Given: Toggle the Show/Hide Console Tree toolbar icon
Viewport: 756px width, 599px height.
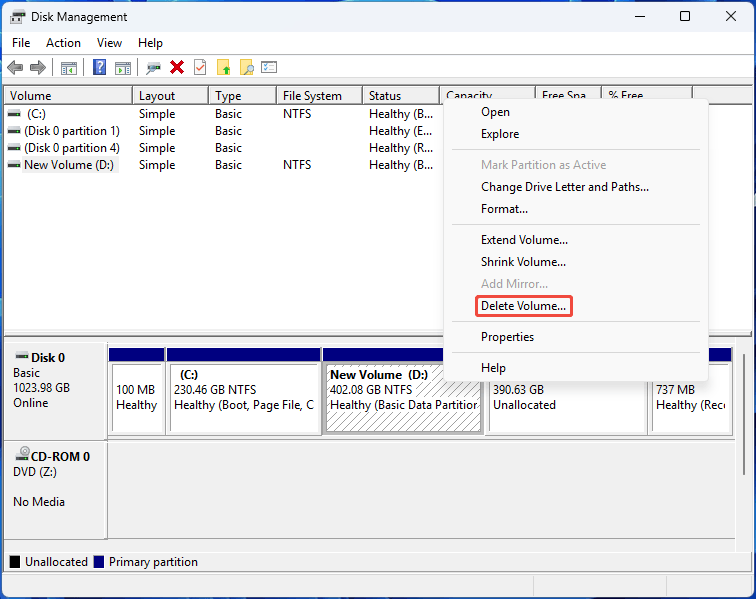Looking at the screenshot, I should (x=68, y=68).
